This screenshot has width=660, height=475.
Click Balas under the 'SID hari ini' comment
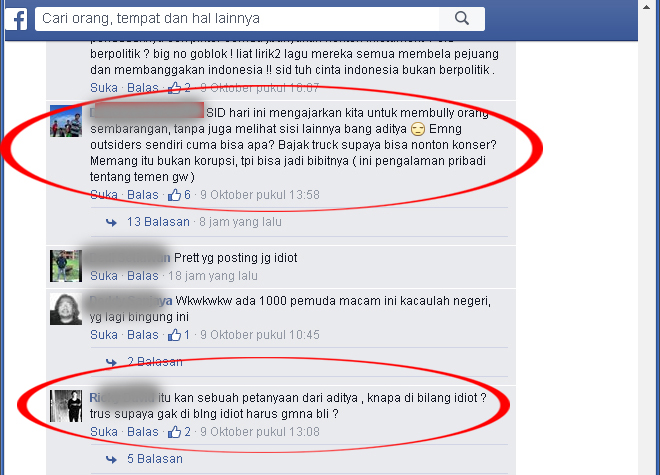coord(143,195)
